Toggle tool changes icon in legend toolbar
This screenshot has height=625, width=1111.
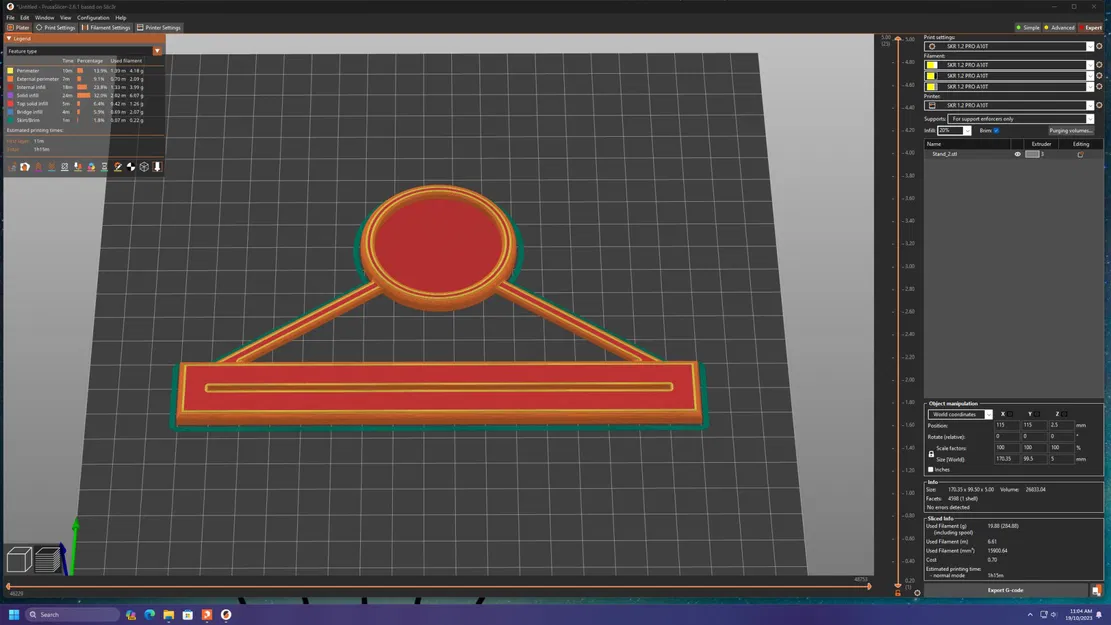(x=78, y=167)
